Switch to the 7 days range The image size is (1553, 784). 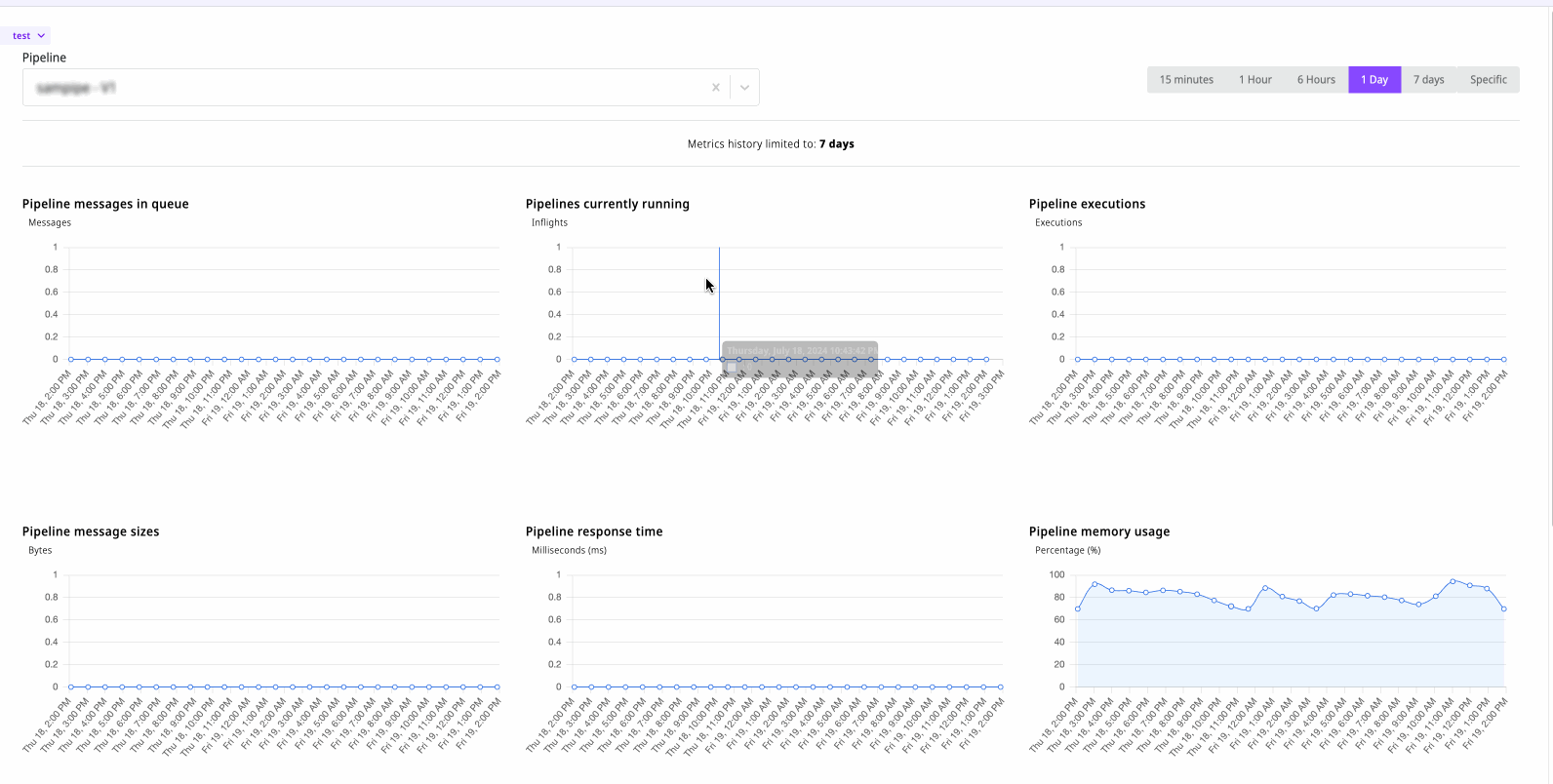click(x=1428, y=80)
